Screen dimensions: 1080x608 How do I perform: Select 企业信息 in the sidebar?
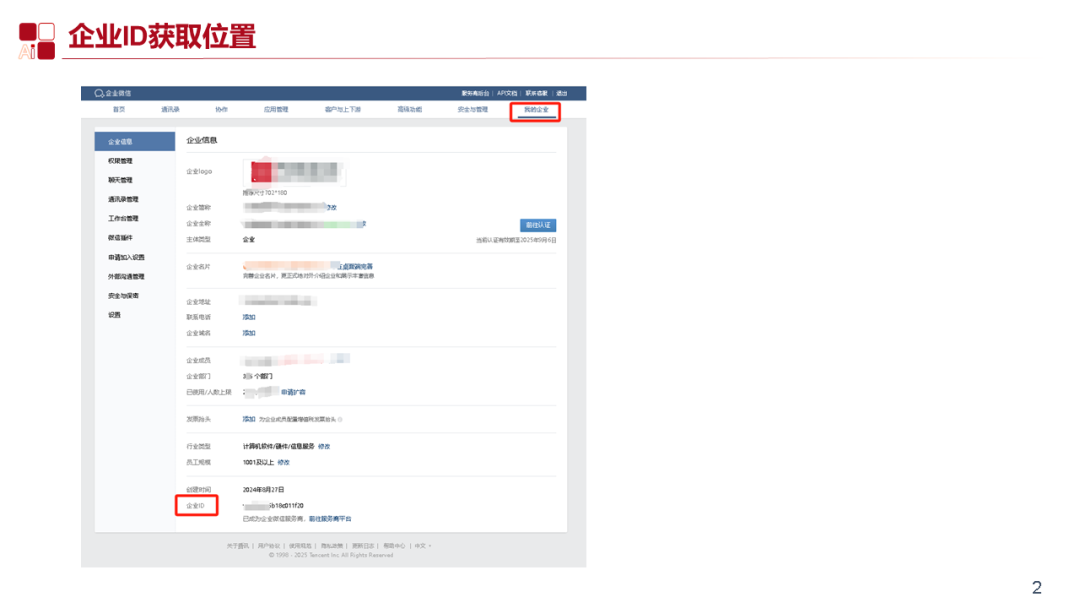click(x=135, y=141)
